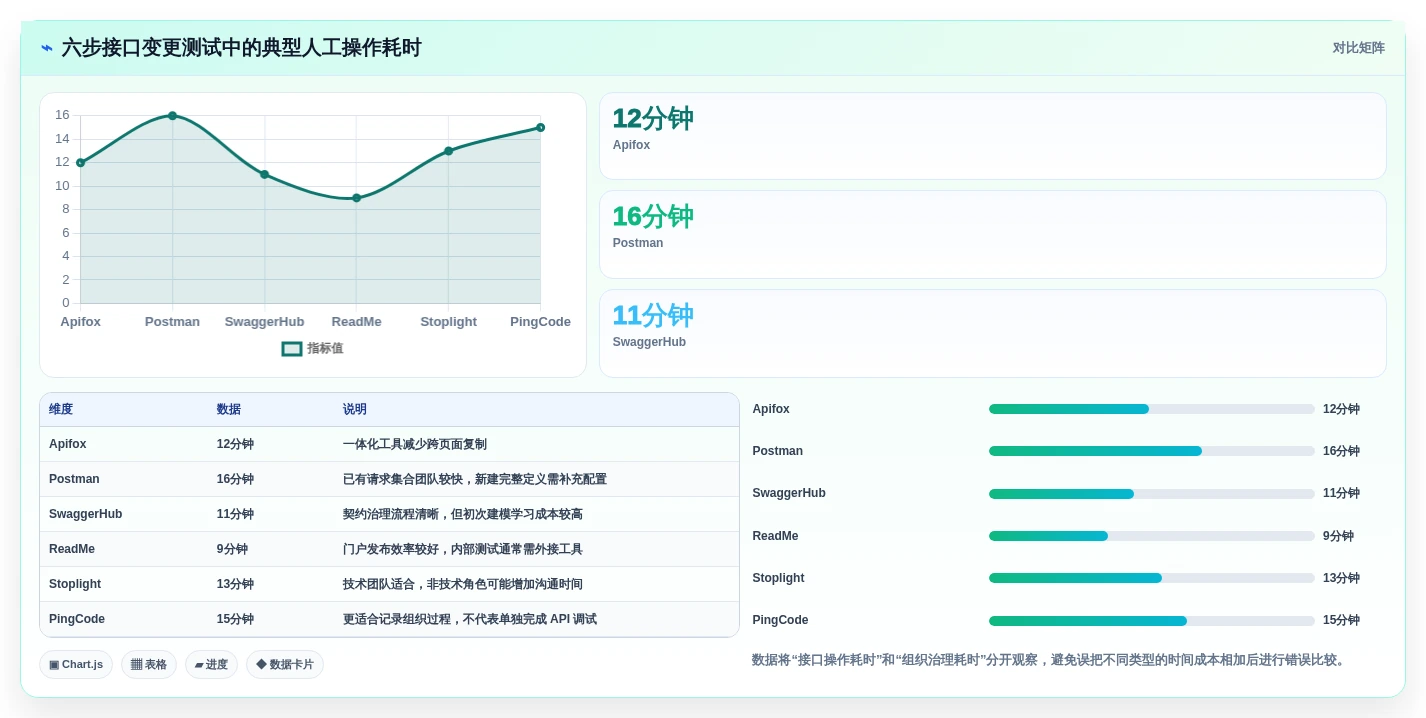Click the Apifox progress bar
Screen dimensions: 1426x718
pos(1152,409)
